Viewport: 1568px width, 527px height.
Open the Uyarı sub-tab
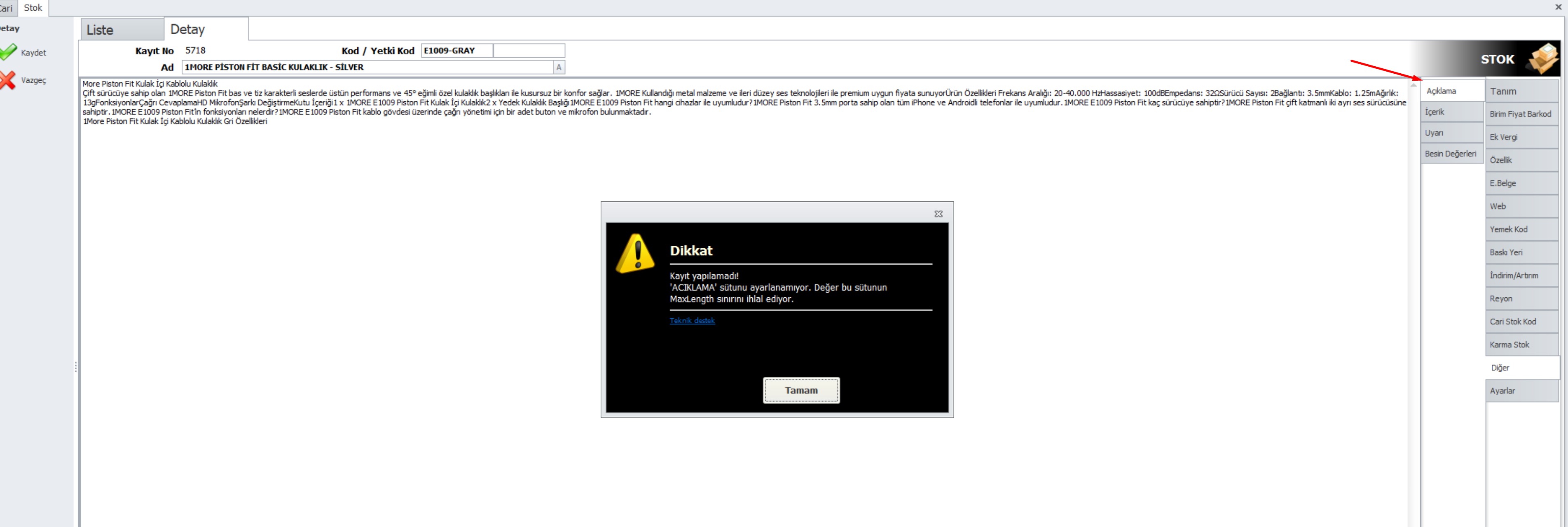[x=1452, y=133]
